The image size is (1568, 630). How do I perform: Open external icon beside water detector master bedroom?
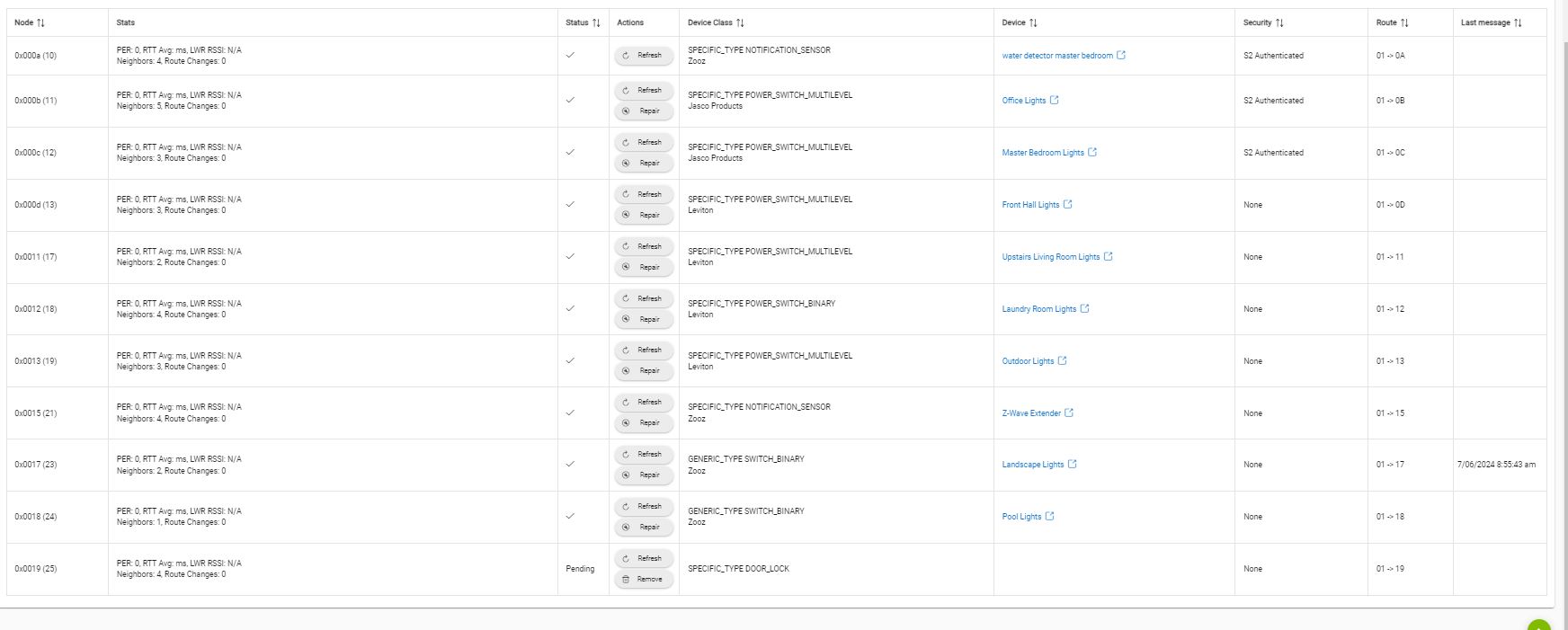click(1121, 56)
